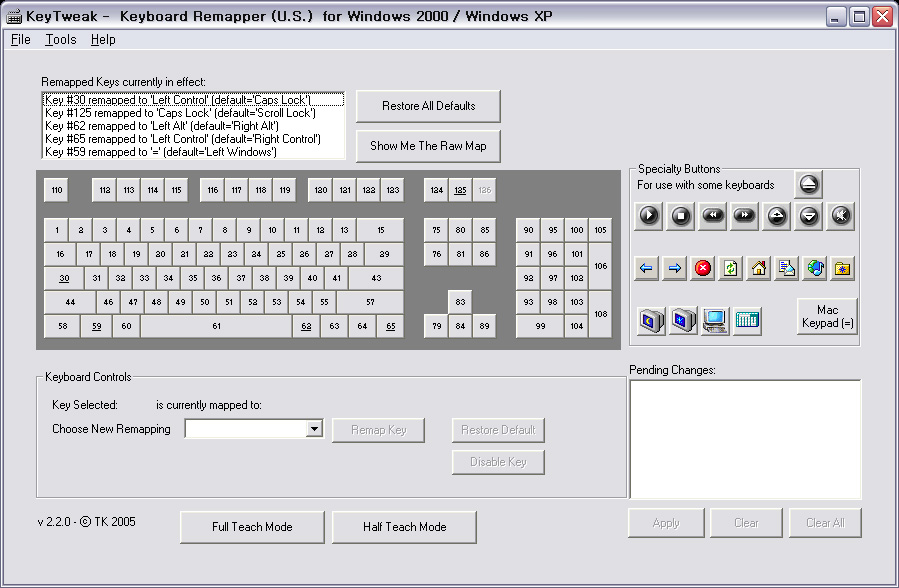This screenshot has width=899, height=588.
Task: Select the Key #62 remapped to Left Alt entry
Action: tap(194, 126)
